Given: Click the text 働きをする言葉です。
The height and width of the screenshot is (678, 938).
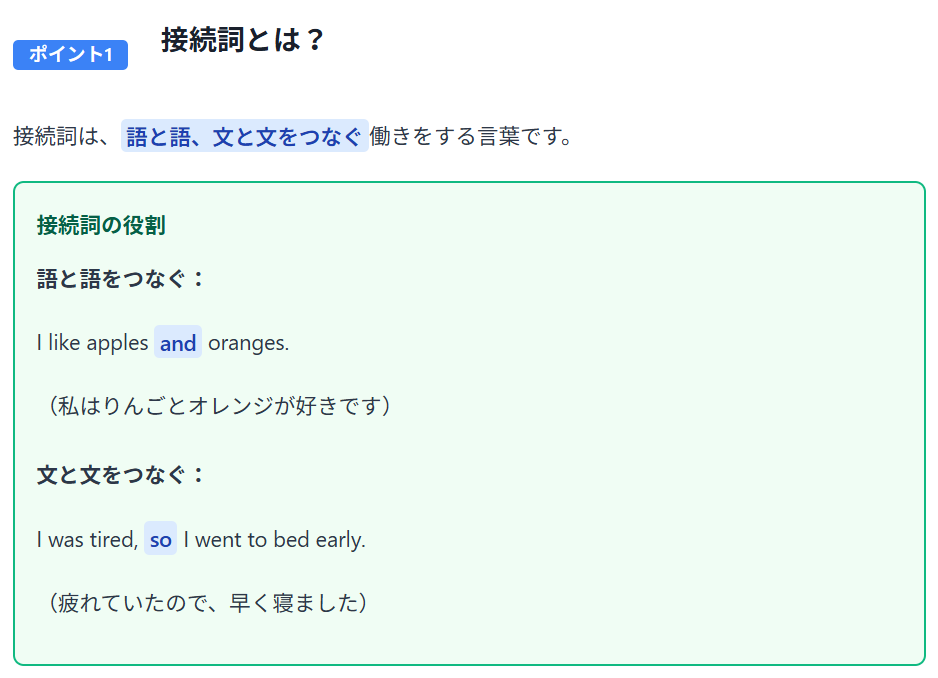Looking at the screenshot, I should pyautogui.click(x=472, y=136).
